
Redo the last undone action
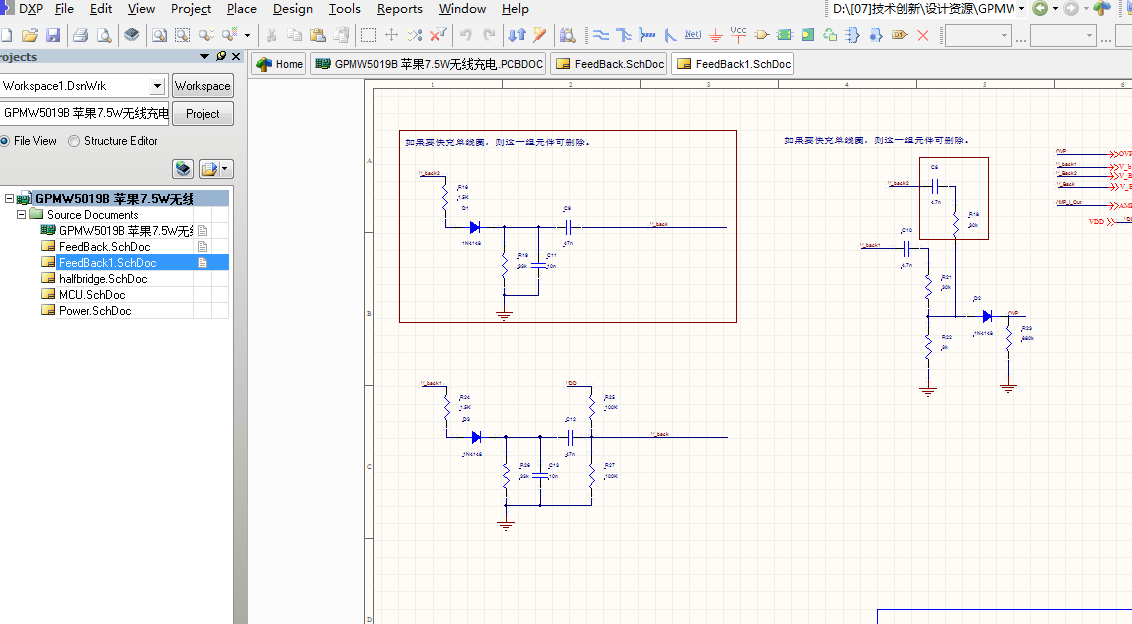pyautogui.click(x=489, y=35)
